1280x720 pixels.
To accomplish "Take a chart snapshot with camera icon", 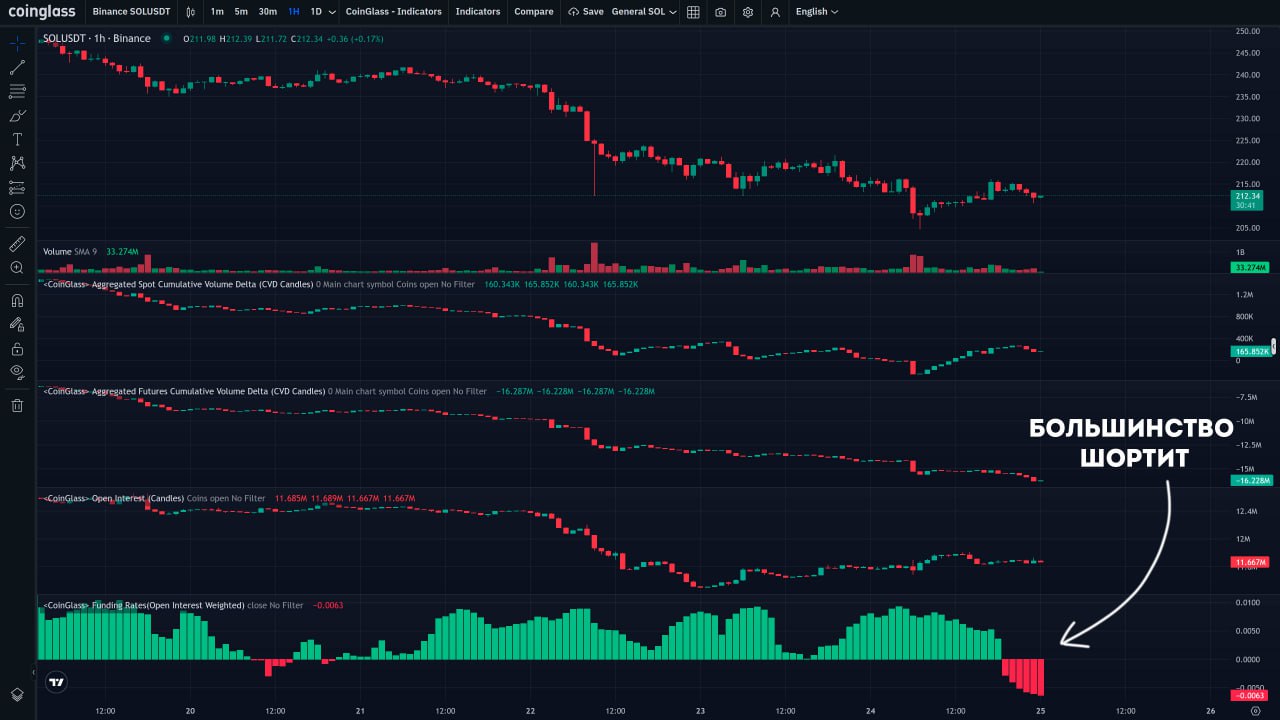I will click(x=721, y=12).
